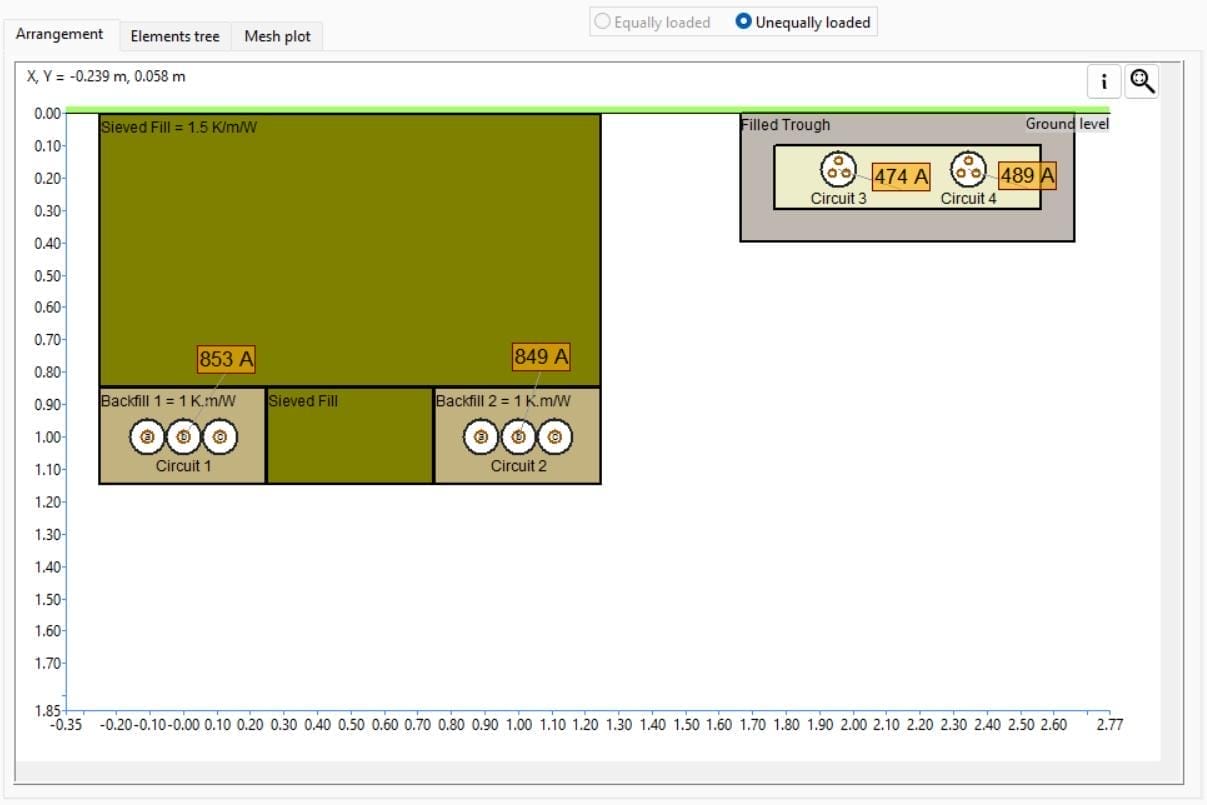Select the Circuit 3 trefoil cable icon
The height and width of the screenshot is (805, 1207).
(838, 169)
